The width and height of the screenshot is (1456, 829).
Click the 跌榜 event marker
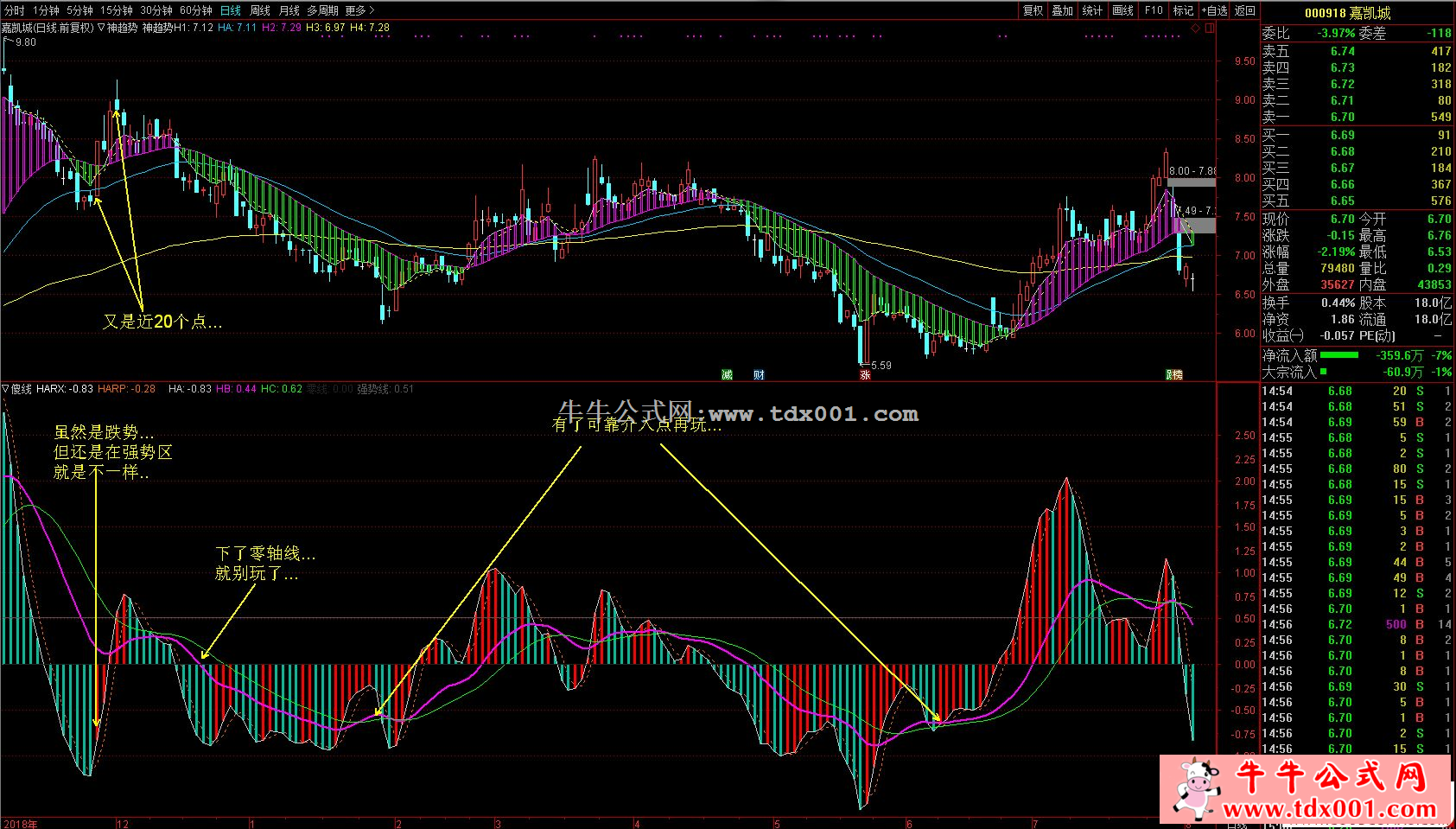pos(1174,374)
